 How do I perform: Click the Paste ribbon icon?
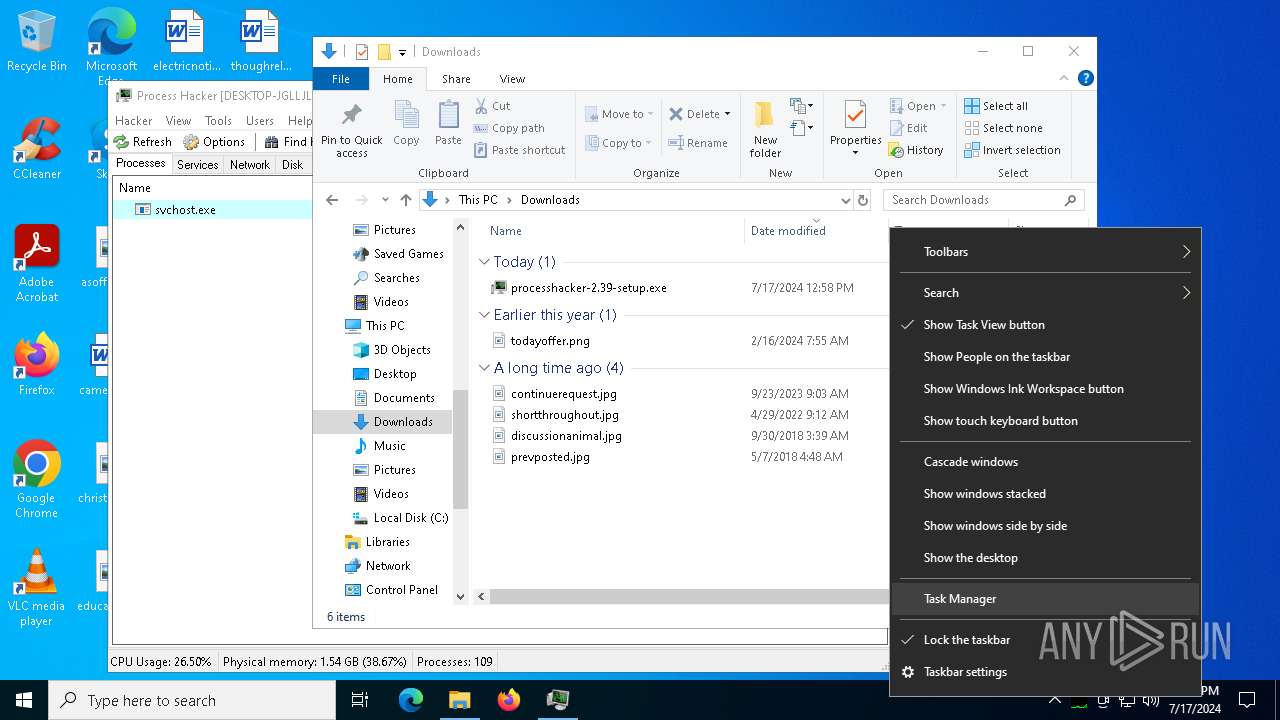[x=448, y=124]
